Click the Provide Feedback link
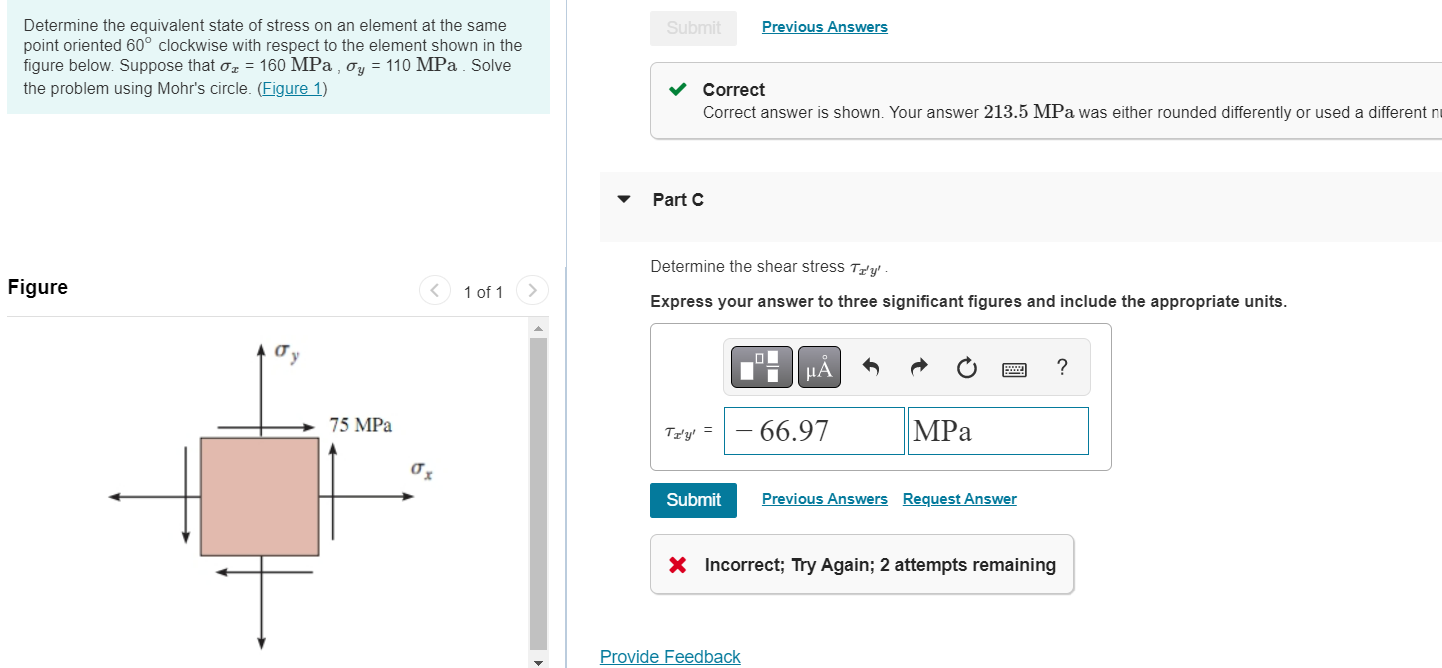 (x=670, y=657)
